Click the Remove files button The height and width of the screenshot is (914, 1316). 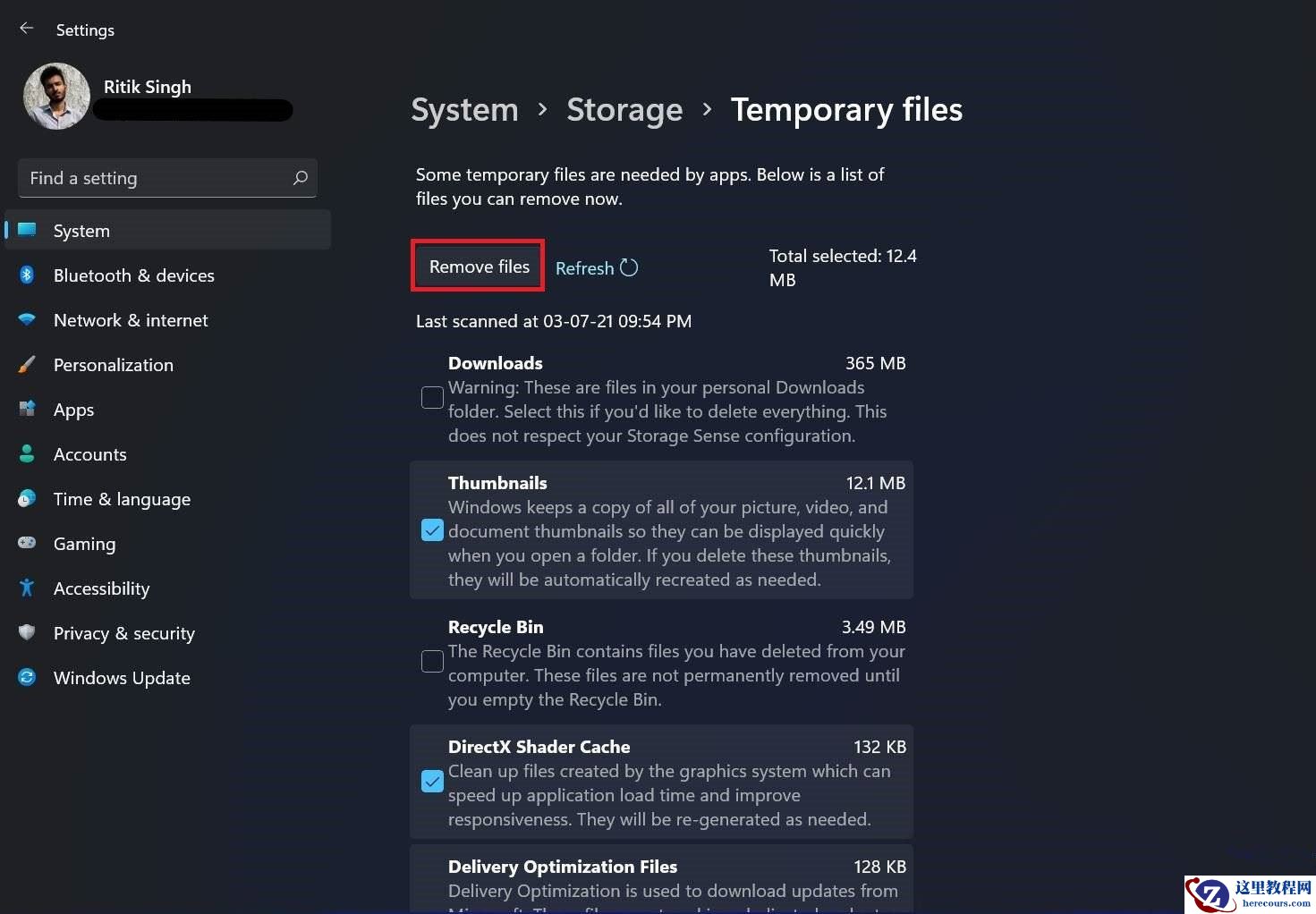[x=478, y=266]
